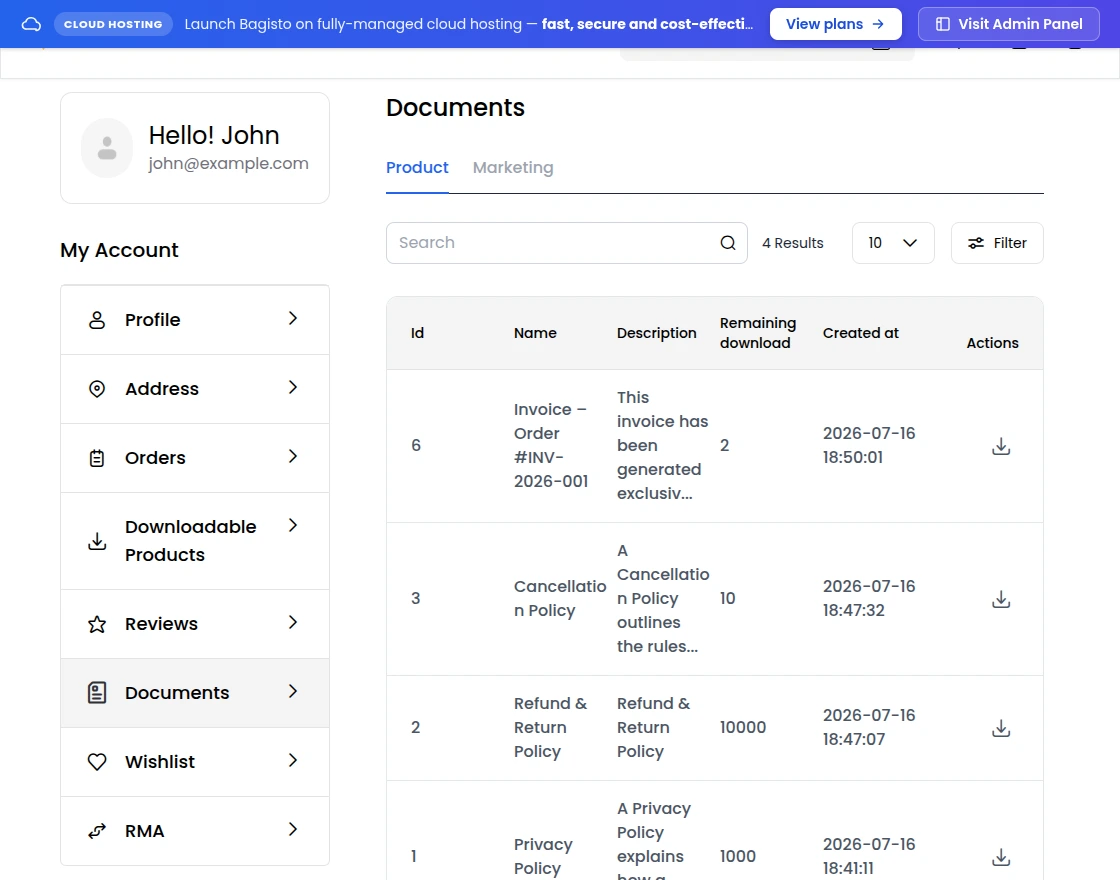The image size is (1120, 880).
Task: Click the Hello! John greeting
Action: [214, 135]
